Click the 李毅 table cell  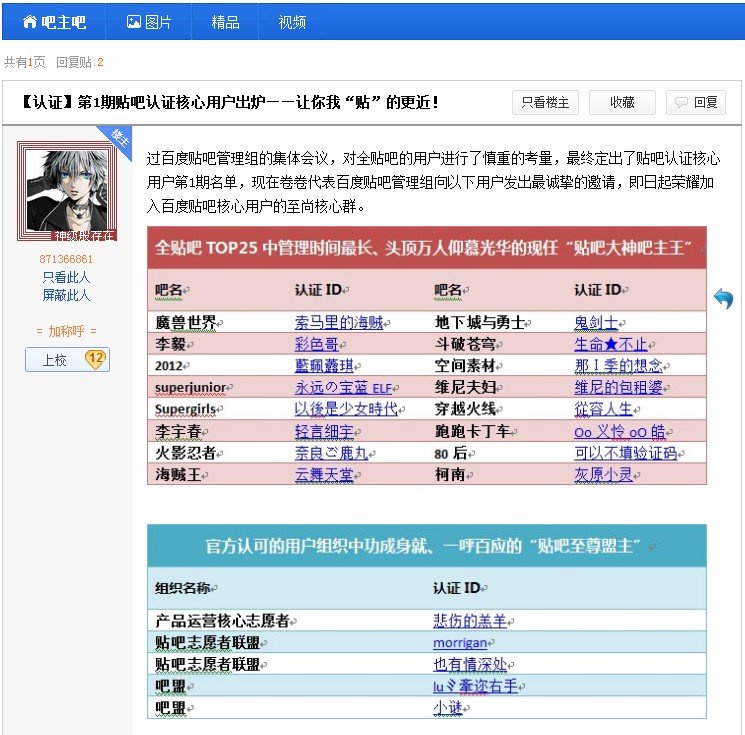point(171,344)
